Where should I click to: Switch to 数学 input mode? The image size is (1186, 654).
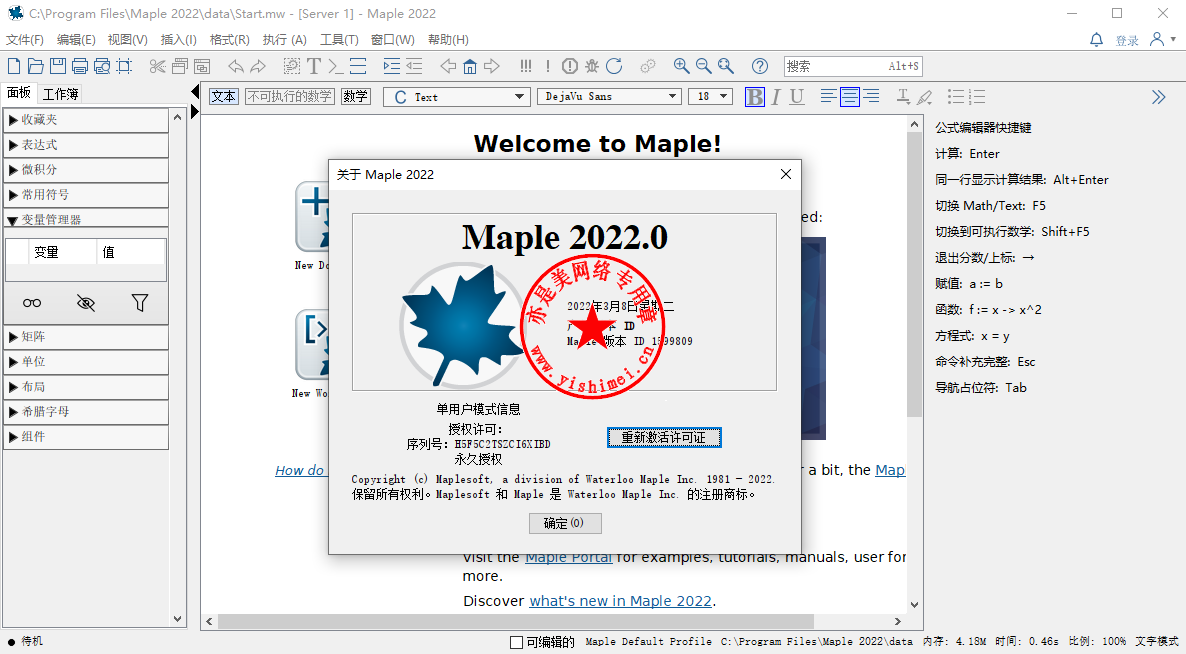(355, 97)
